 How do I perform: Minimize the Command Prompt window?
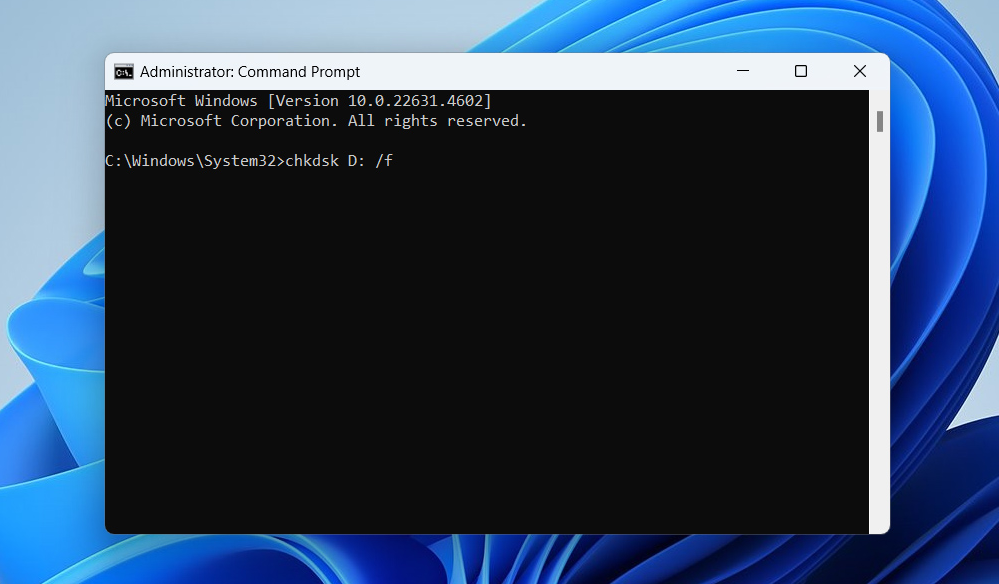[x=742, y=72]
